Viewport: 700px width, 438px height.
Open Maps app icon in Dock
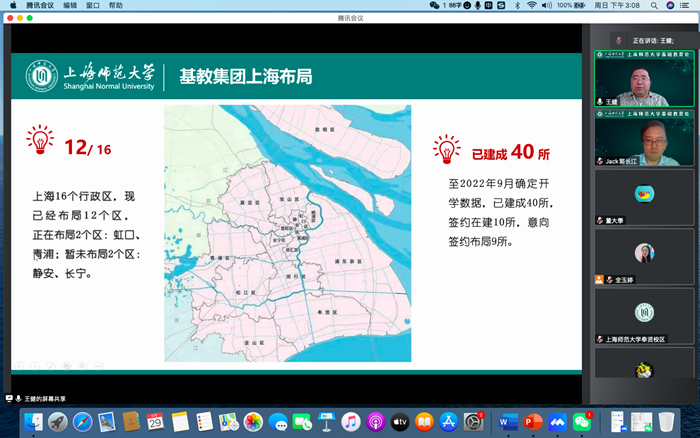click(x=229, y=422)
